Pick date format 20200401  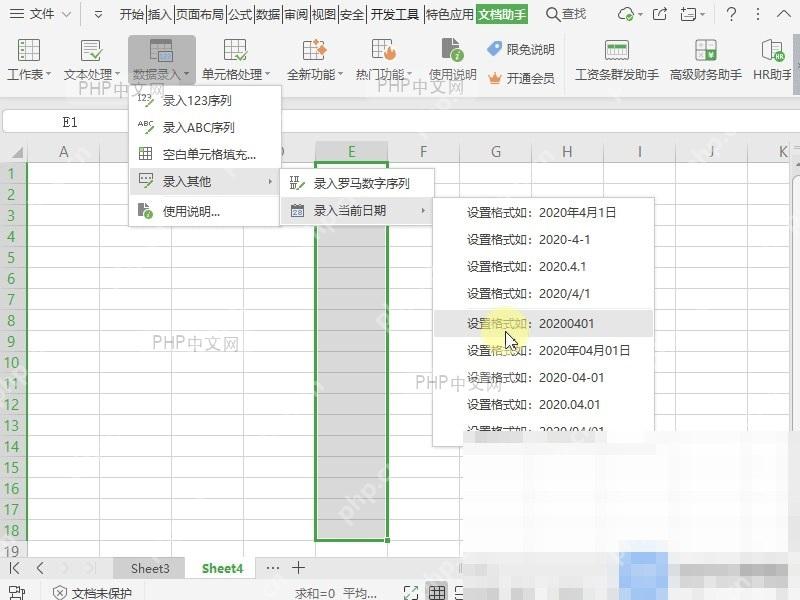pos(543,323)
